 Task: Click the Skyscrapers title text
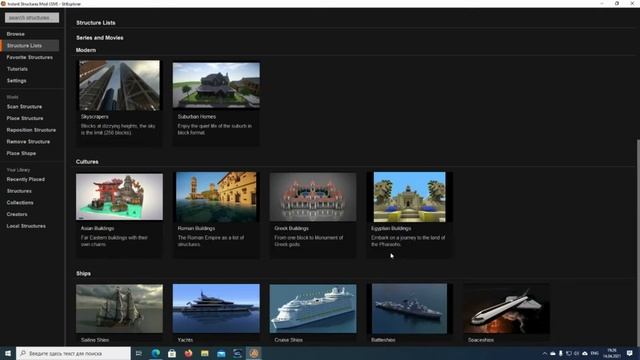pyautogui.click(x=95, y=117)
